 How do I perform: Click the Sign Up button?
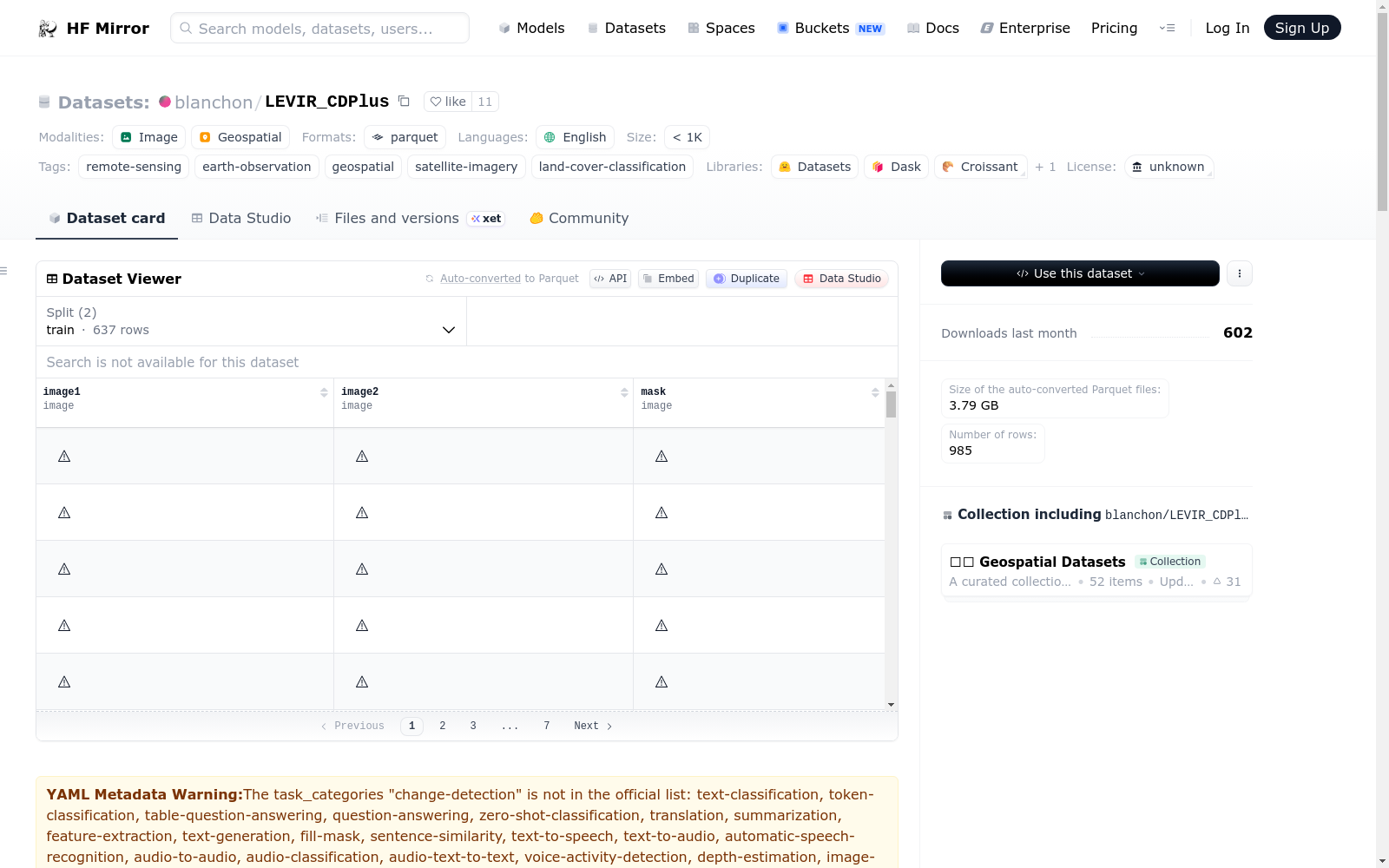coord(1302,28)
